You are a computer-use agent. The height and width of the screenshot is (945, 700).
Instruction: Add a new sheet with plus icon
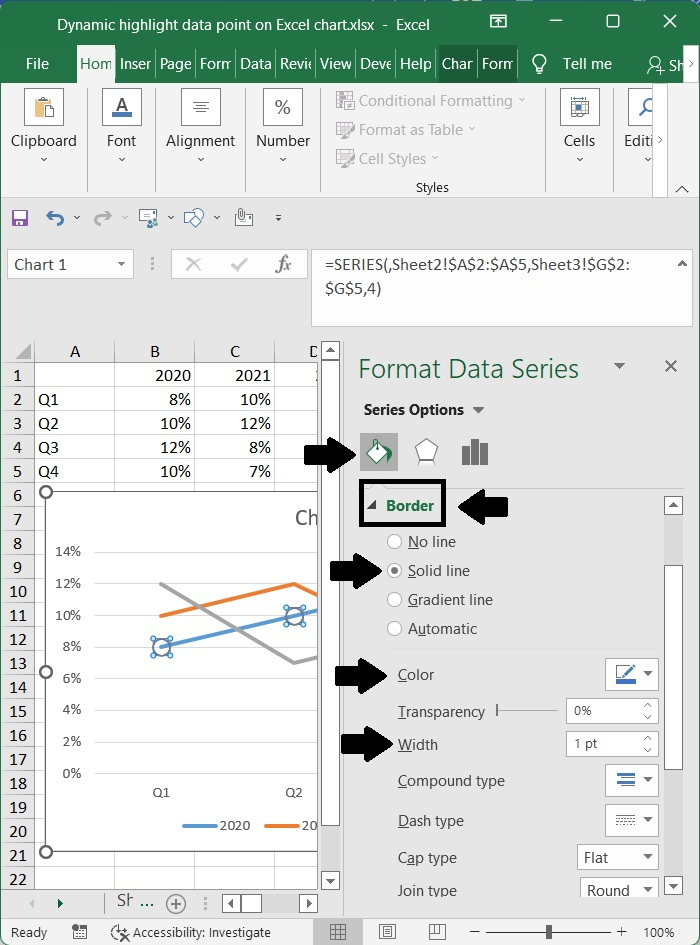pos(176,903)
